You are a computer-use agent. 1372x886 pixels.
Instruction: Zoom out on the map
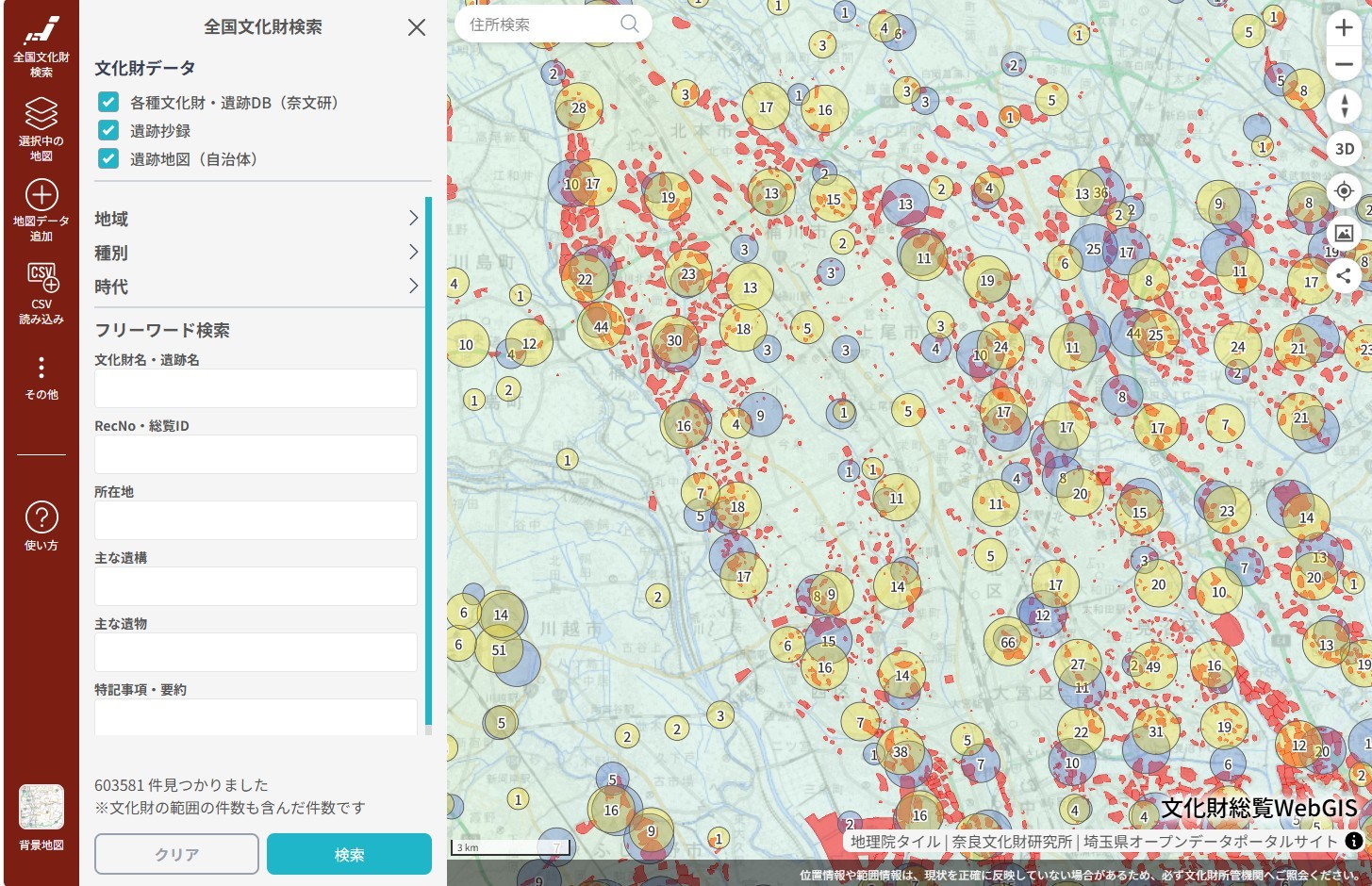tap(1344, 64)
